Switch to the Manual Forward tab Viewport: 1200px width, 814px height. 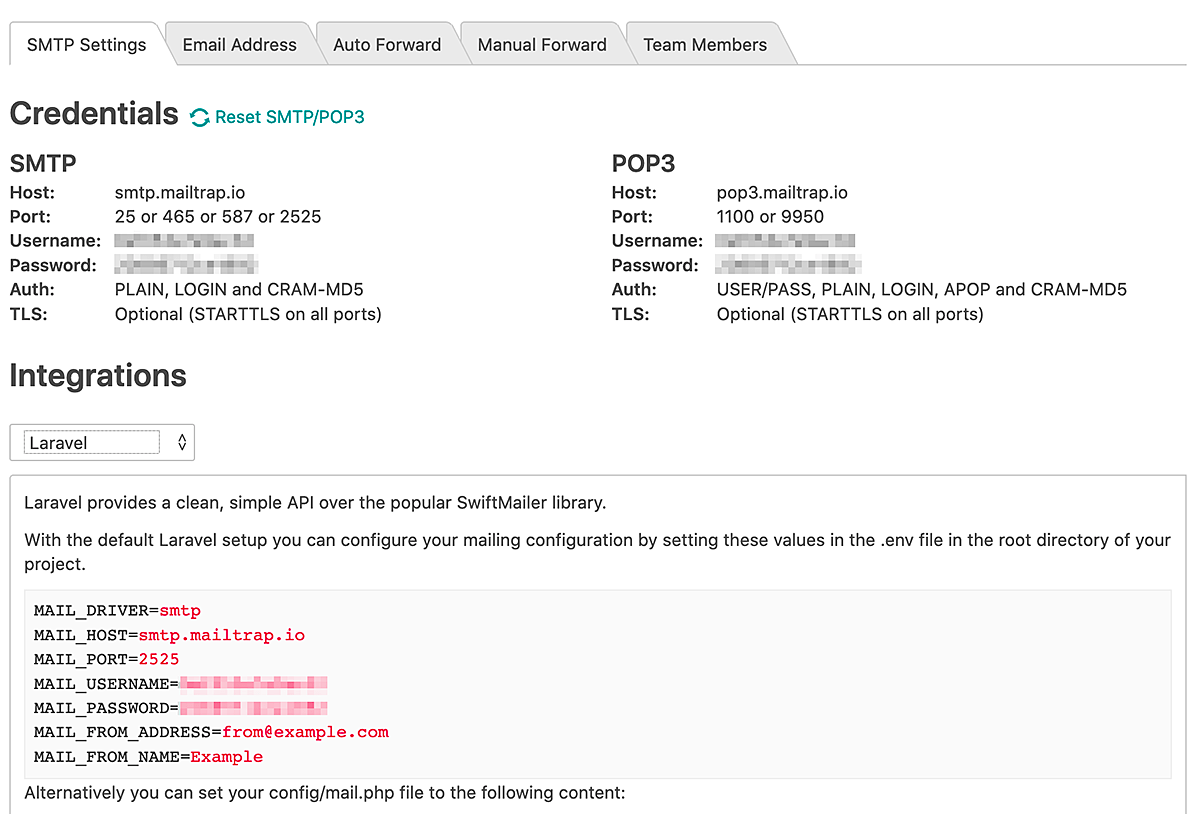(x=542, y=45)
